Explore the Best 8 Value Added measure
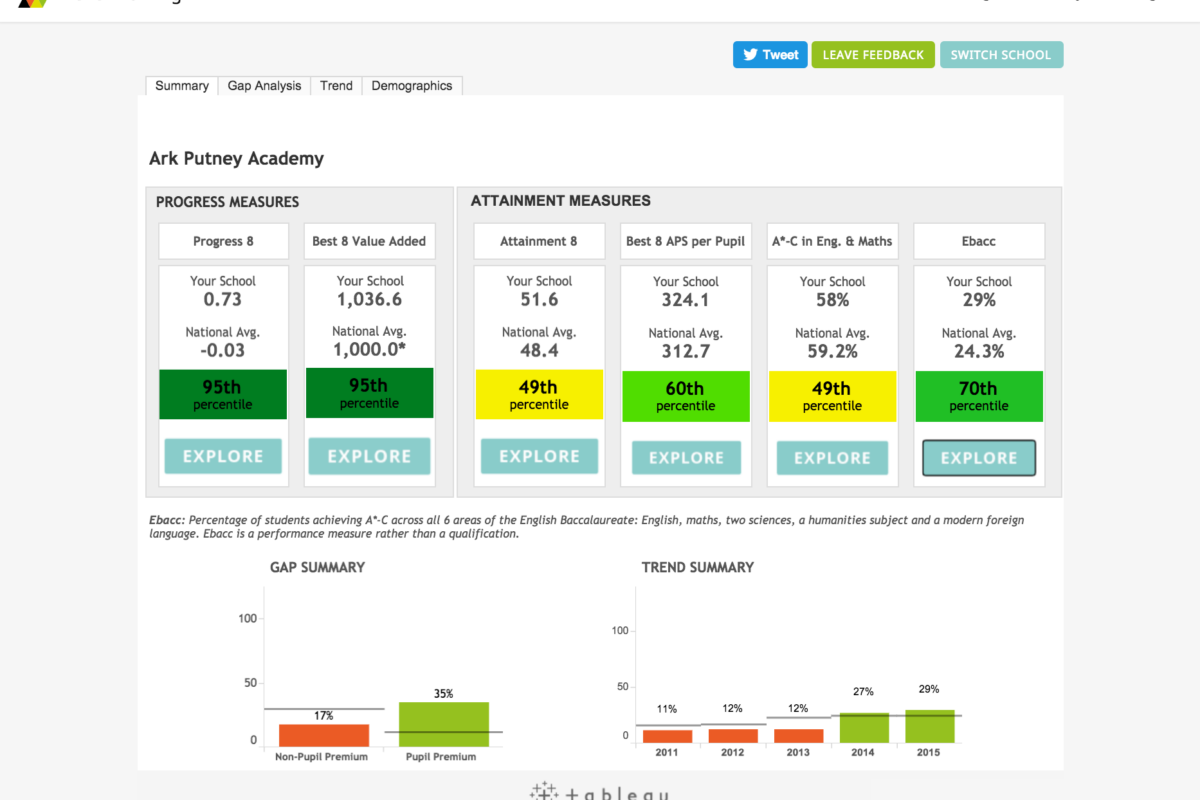 tap(369, 456)
